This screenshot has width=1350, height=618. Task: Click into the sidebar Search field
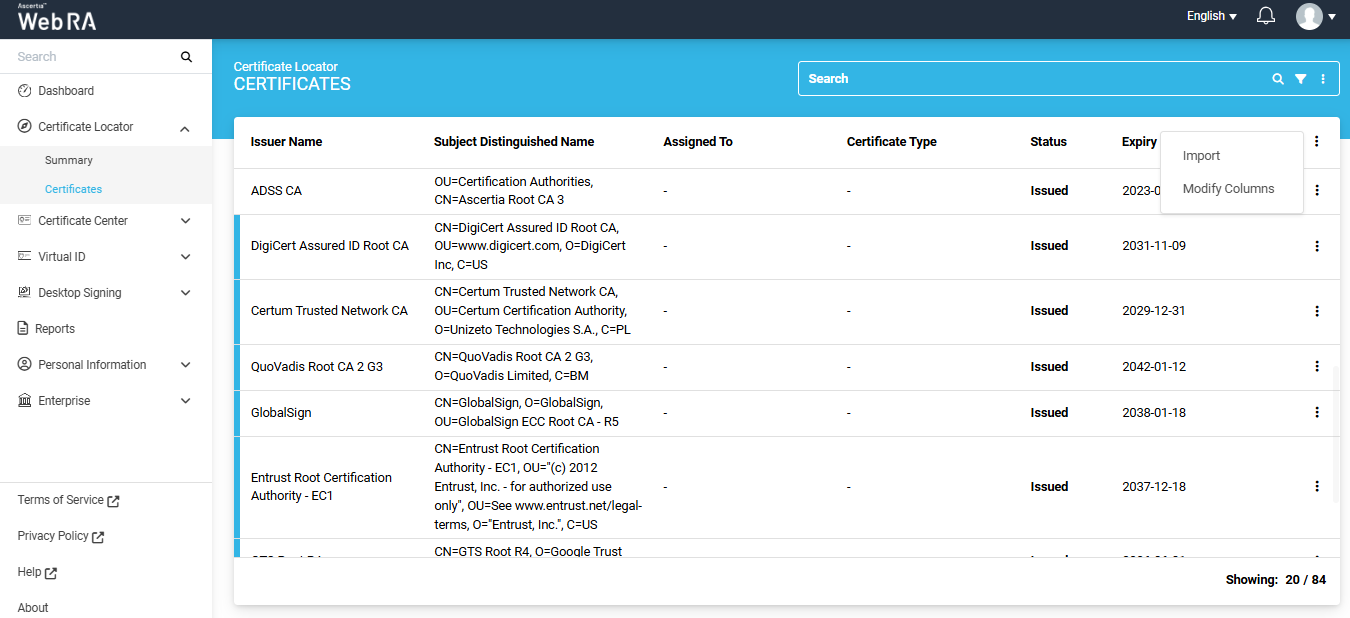click(90, 57)
